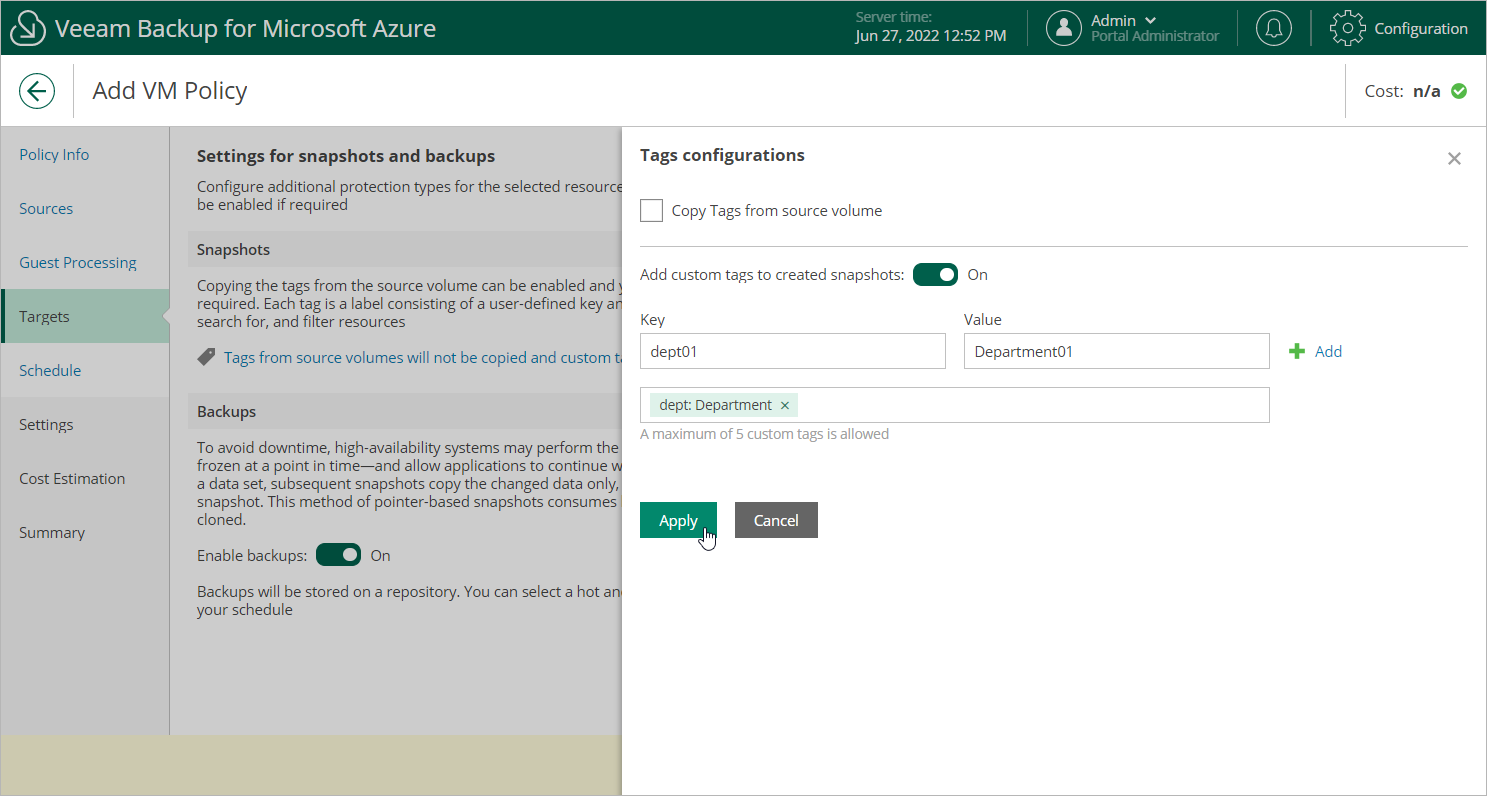The image size is (1487, 796).
Task: Click the Configuration gear icon
Action: (1347, 28)
